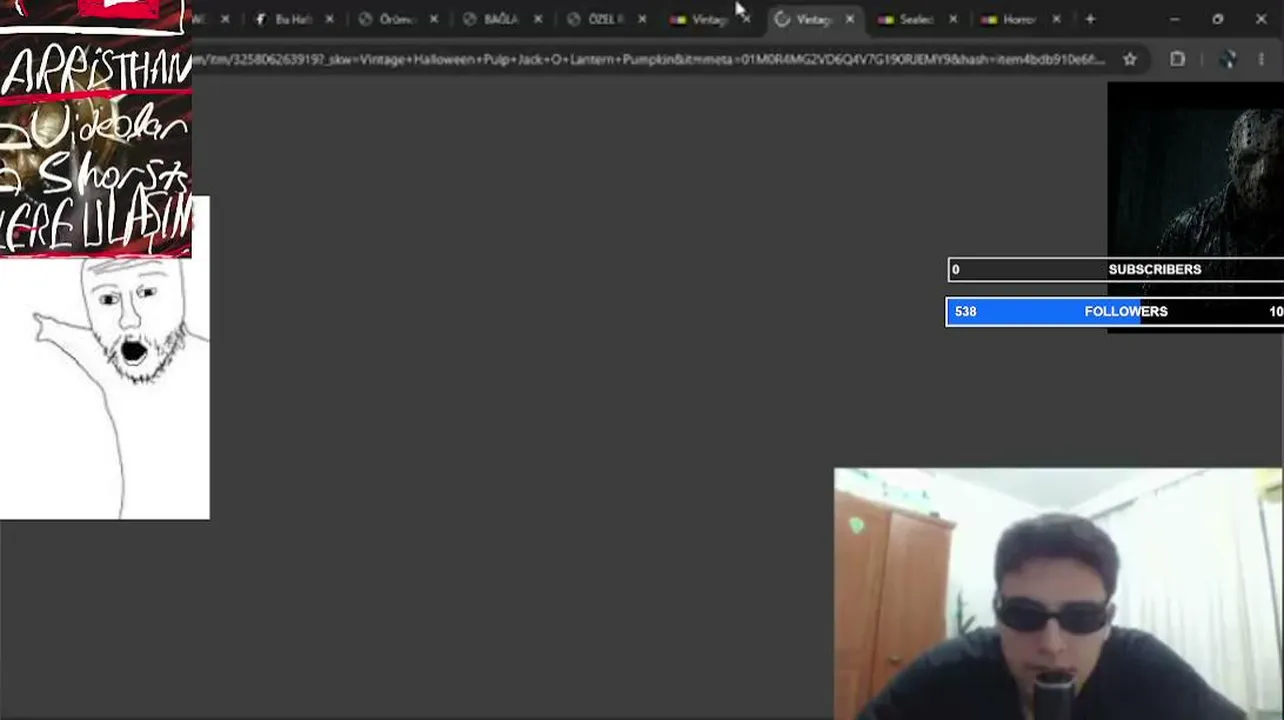Viewport: 1284px width, 720px height.
Task: Click the webcam feed of the streamer
Action: [1058, 594]
